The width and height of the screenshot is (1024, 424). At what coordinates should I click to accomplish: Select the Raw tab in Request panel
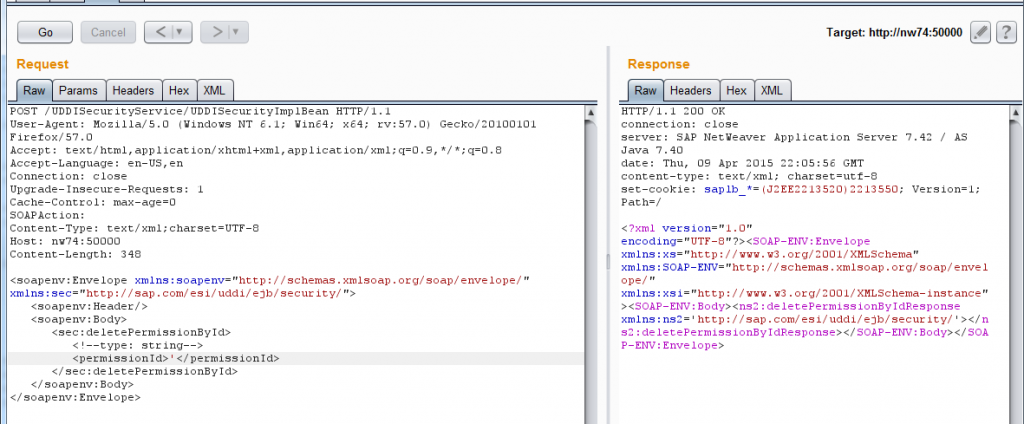click(34, 91)
